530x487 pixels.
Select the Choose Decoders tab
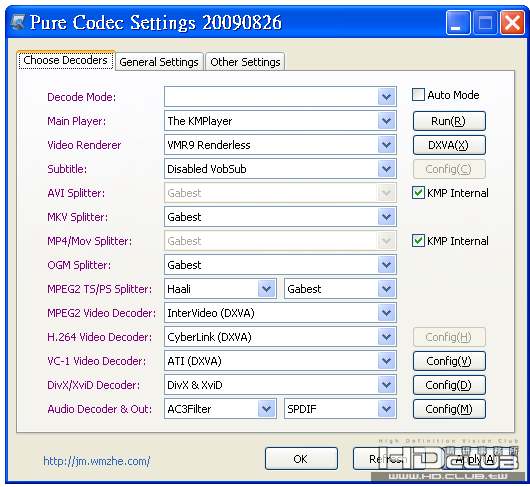click(x=66, y=60)
